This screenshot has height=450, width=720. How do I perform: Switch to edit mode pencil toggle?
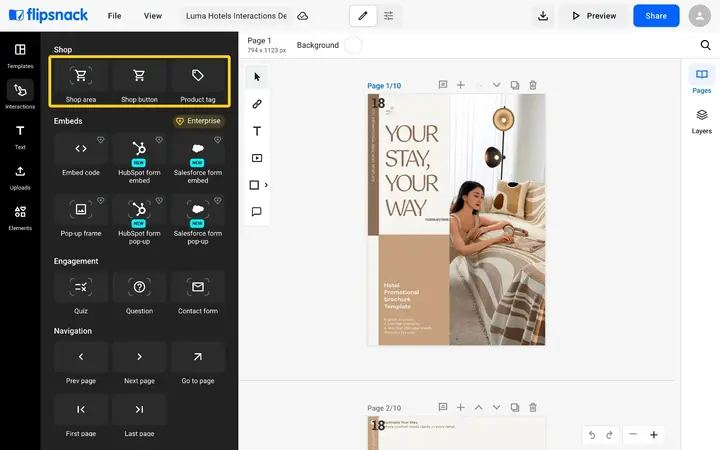[x=363, y=16]
